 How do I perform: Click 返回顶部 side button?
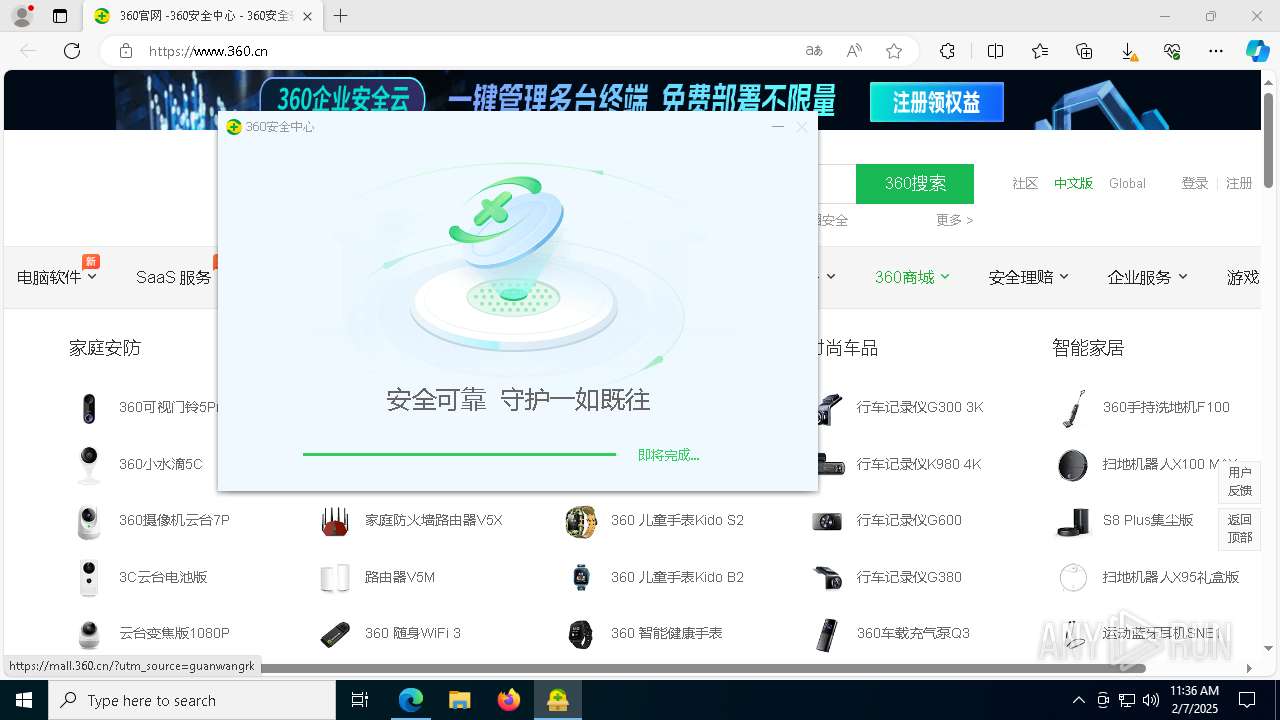(1240, 528)
